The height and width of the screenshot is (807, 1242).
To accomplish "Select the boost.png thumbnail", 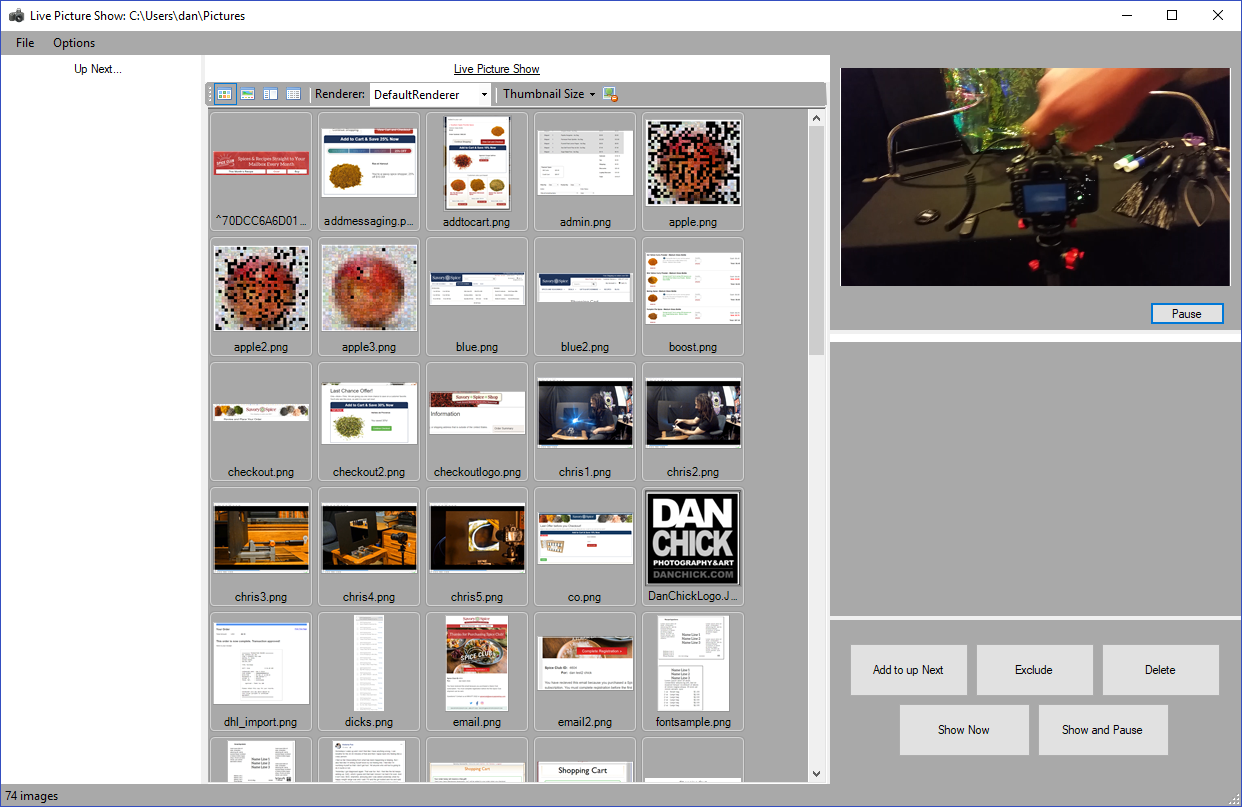I will 693,296.
